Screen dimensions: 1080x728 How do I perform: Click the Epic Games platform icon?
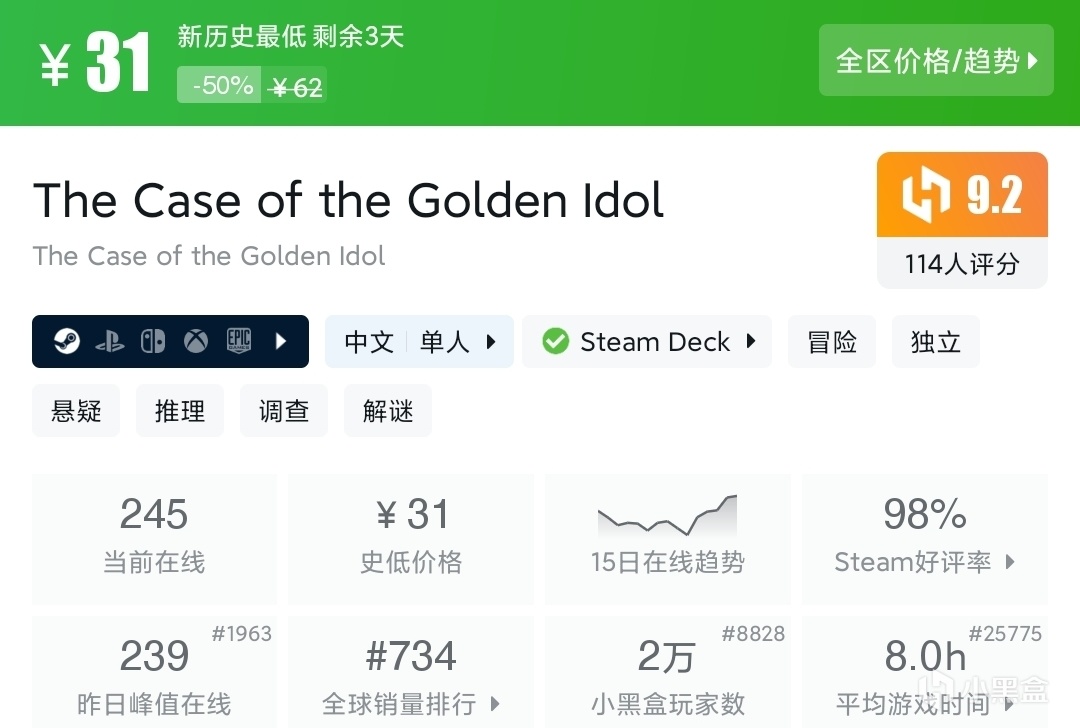(x=238, y=342)
